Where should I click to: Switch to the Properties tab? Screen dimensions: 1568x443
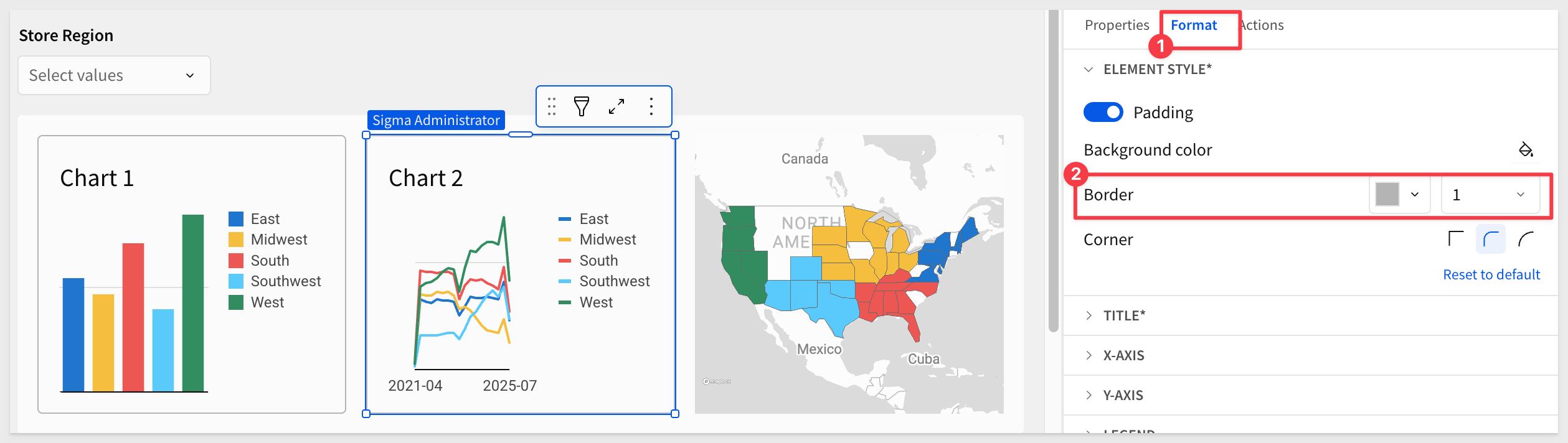click(1117, 25)
